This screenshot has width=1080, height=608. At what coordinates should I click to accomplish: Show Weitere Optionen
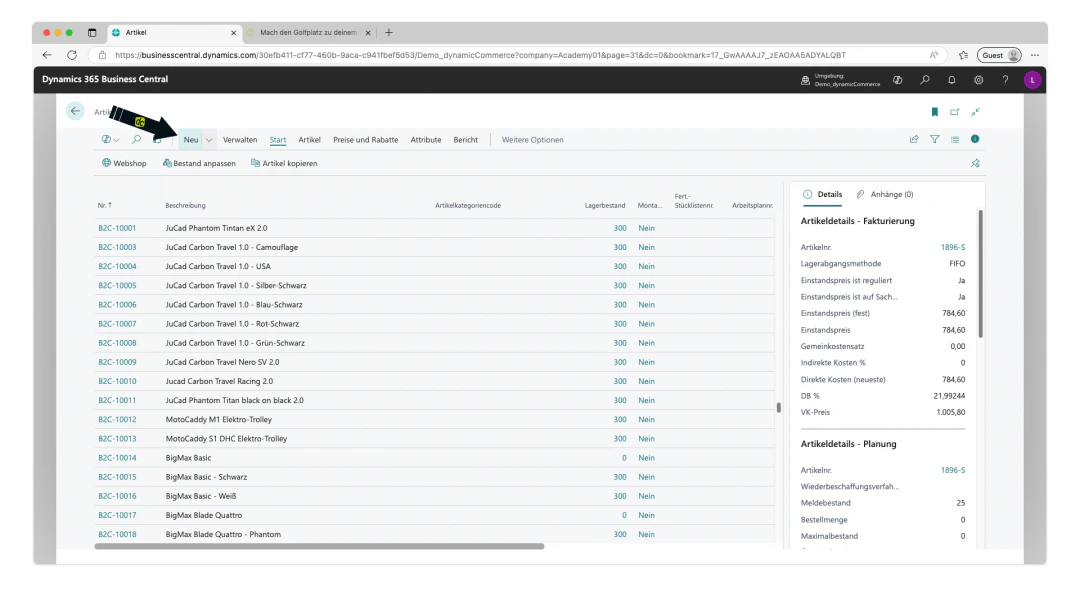(532, 140)
